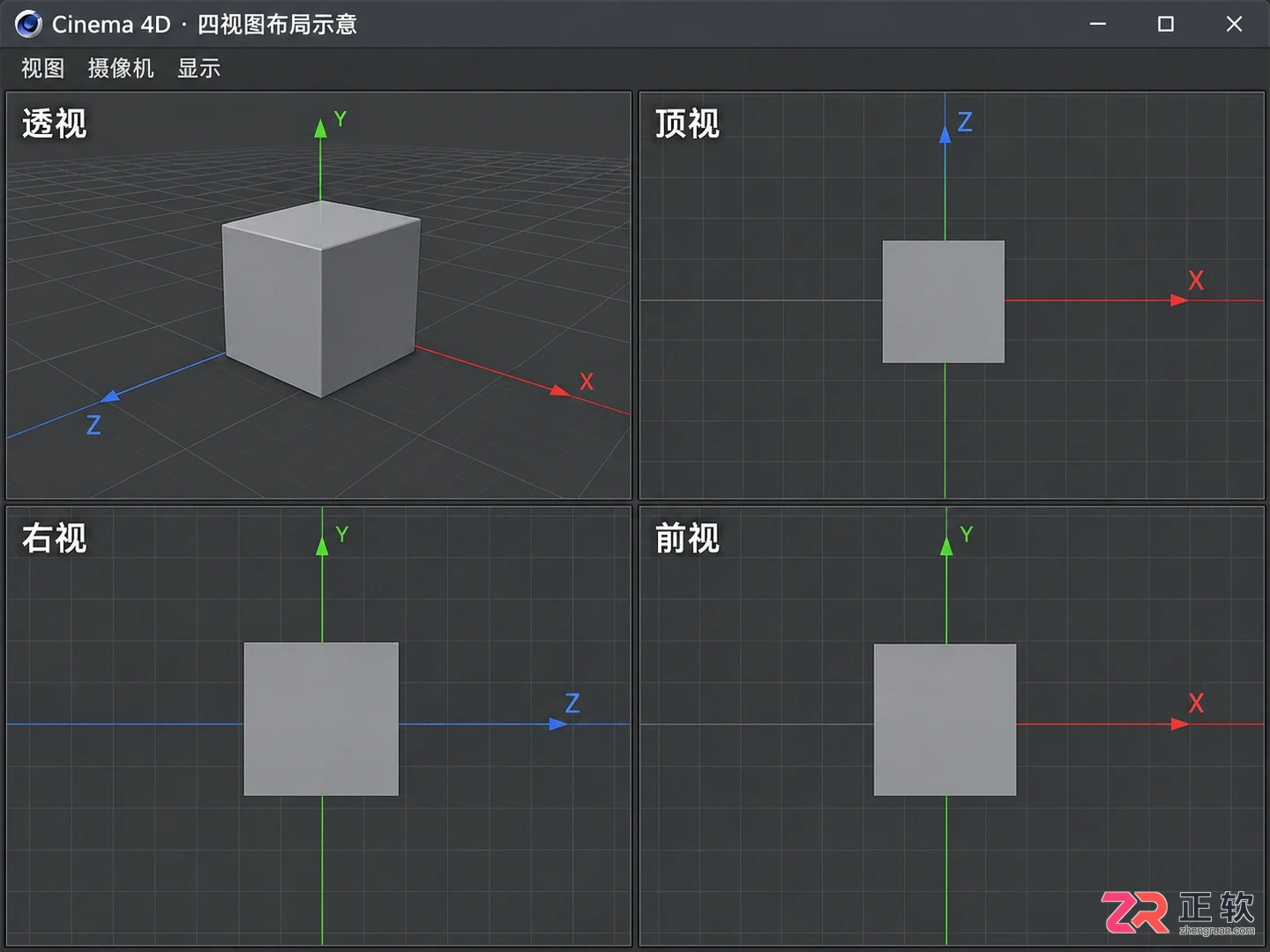This screenshot has width=1270, height=952.
Task: Click the Z axis label in 顶视 view
Action: (965, 122)
